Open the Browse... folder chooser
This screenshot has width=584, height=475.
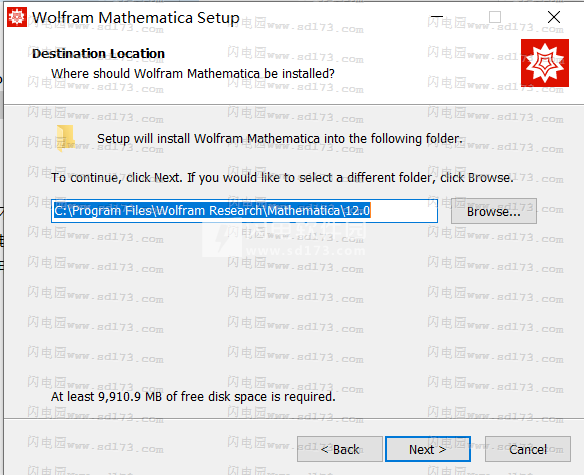tap(493, 211)
